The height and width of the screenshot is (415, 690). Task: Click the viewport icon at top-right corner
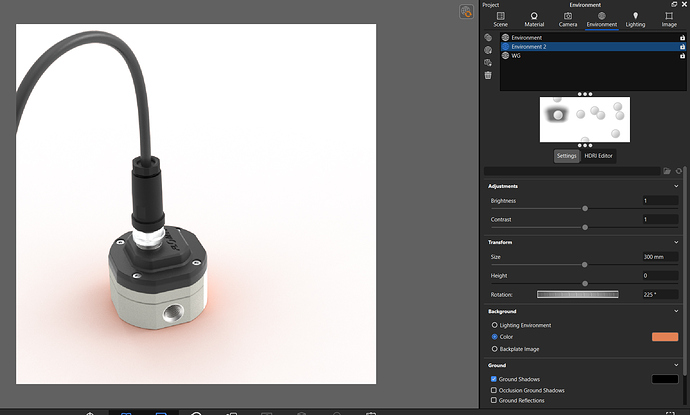(466, 11)
